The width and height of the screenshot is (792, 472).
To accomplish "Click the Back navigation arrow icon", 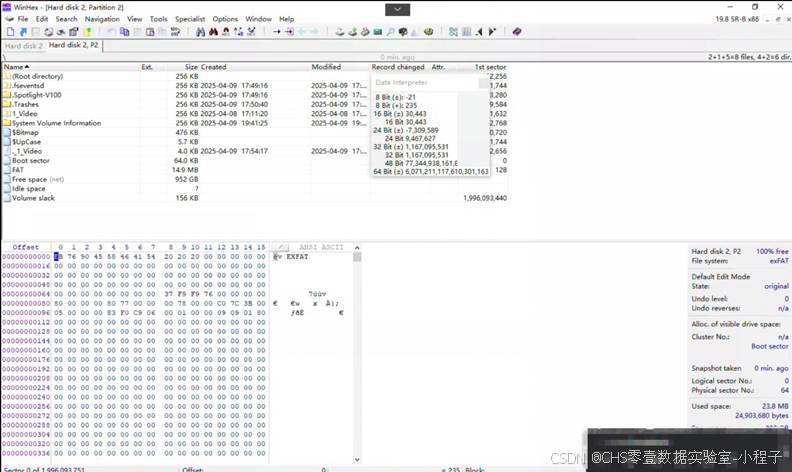I will pyautogui.click(x=302, y=31).
